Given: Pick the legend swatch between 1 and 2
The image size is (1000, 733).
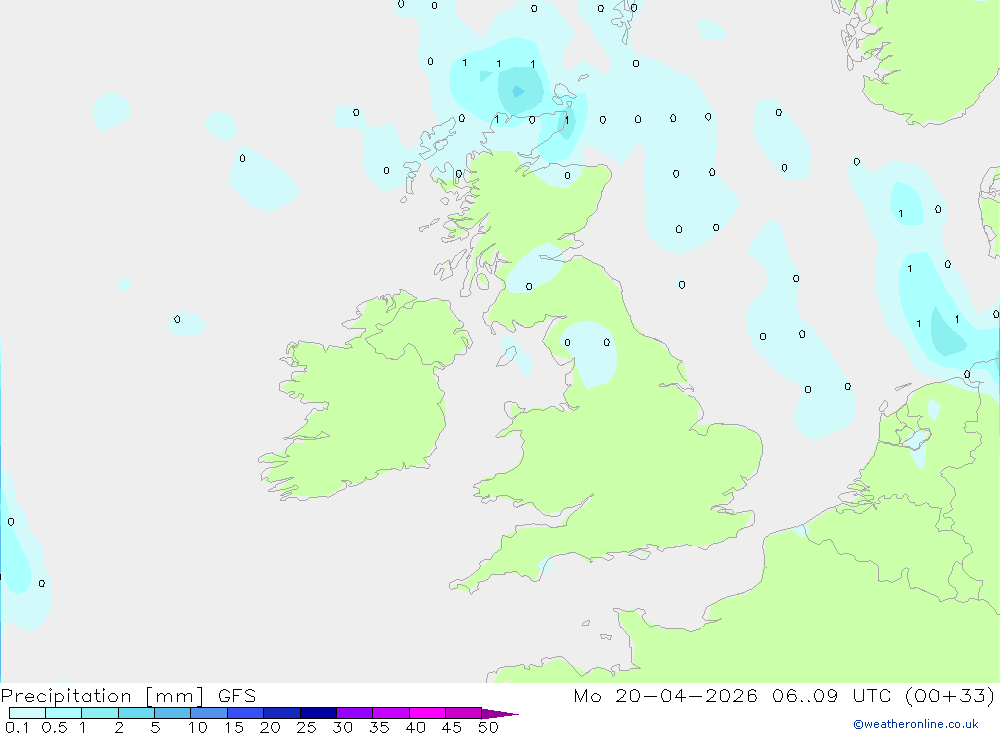Looking at the screenshot, I should coord(100,713).
